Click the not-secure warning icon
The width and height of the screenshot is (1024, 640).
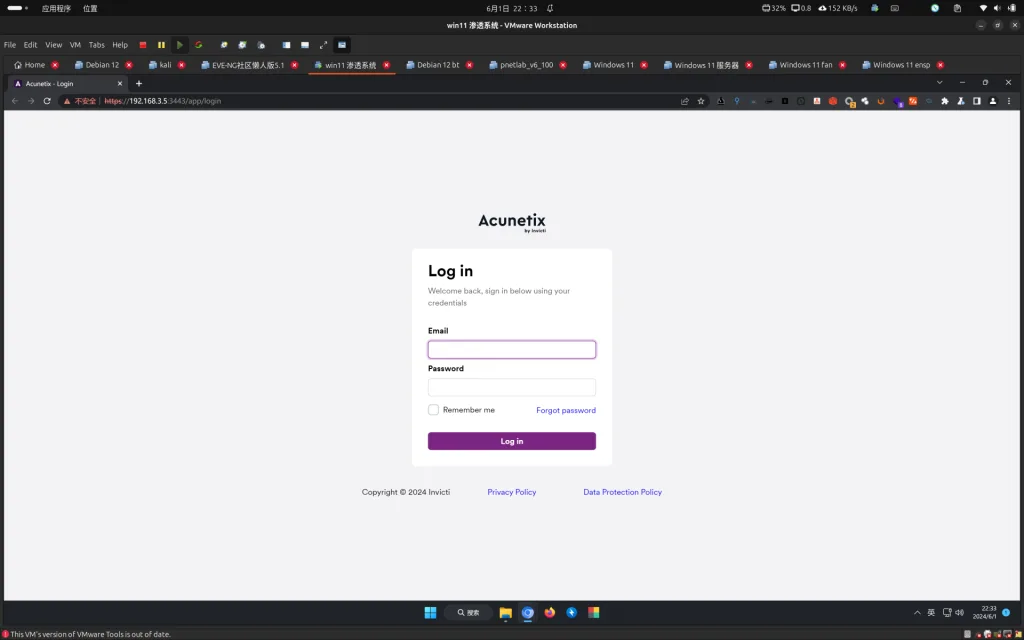tap(67, 101)
